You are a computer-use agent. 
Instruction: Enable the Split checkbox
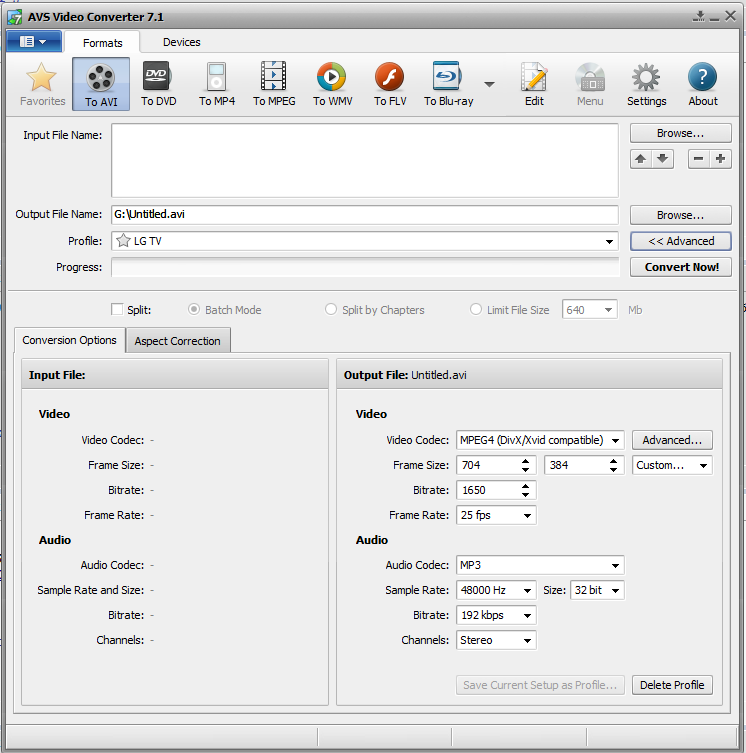(x=117, y=309)
